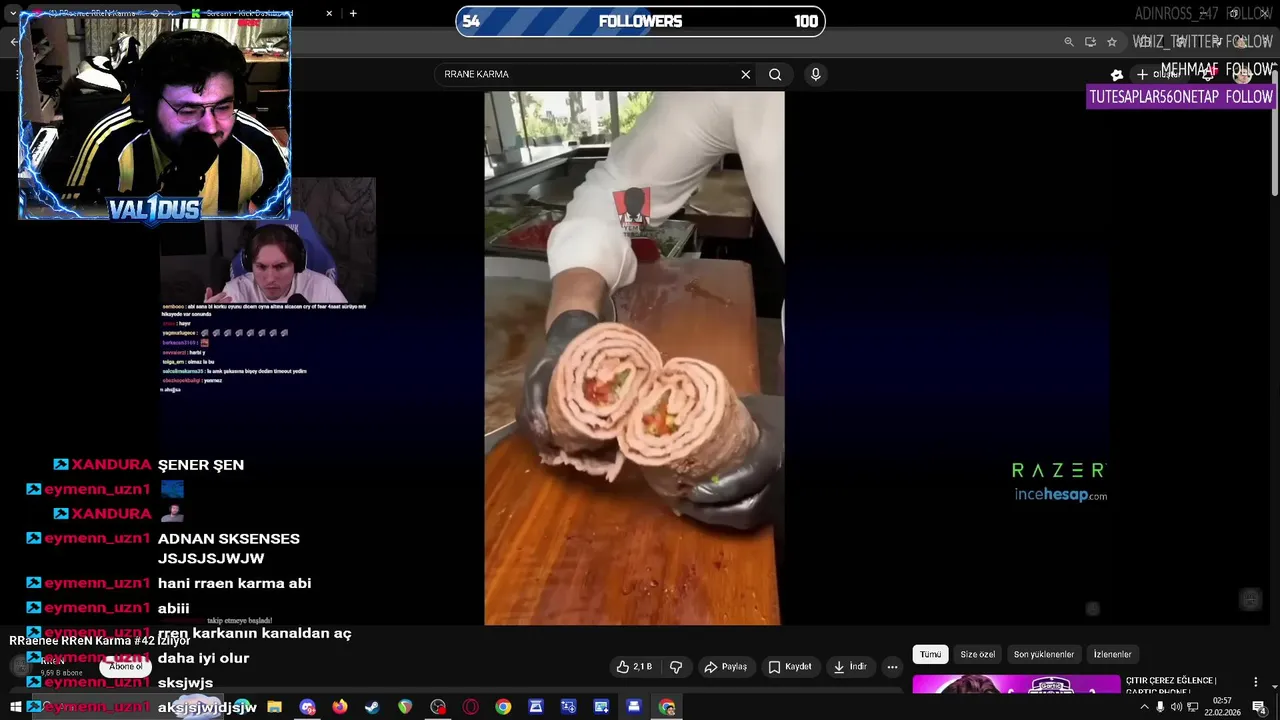Open Opera browser from the taskbar
The width and height of the screenshot is (1280, 720).
[x=471, y=707]
